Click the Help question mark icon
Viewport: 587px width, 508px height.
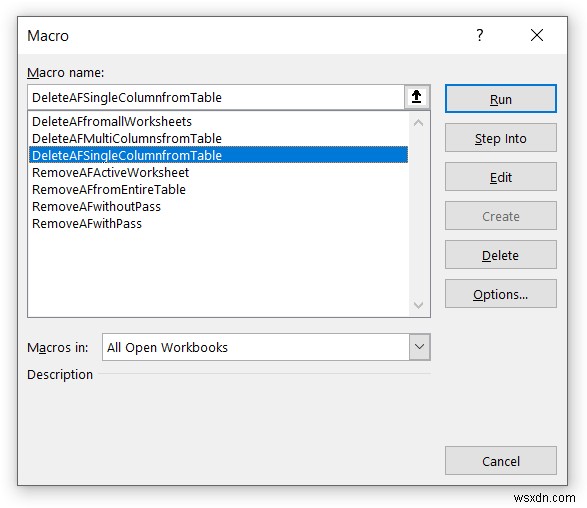coord(480,35)
